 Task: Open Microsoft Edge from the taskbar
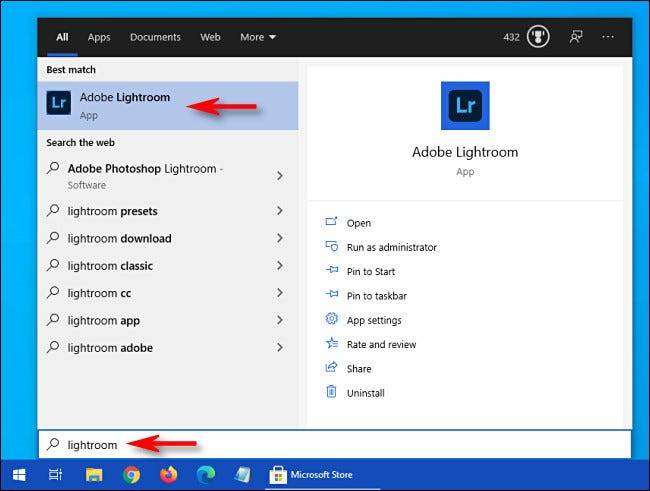click(206, 474)
